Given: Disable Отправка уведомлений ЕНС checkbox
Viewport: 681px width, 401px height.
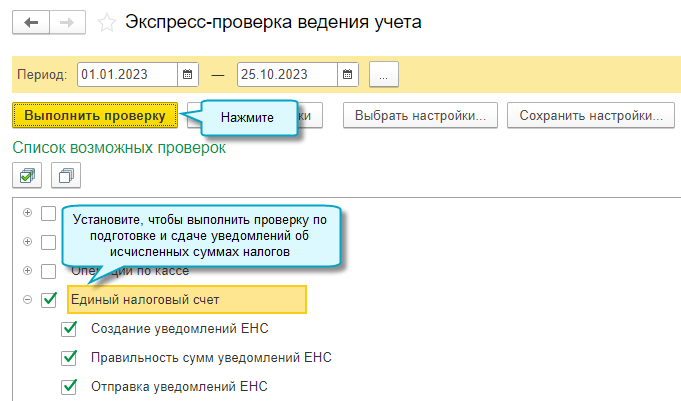Looking at the screenshot, I should (69, 386).
